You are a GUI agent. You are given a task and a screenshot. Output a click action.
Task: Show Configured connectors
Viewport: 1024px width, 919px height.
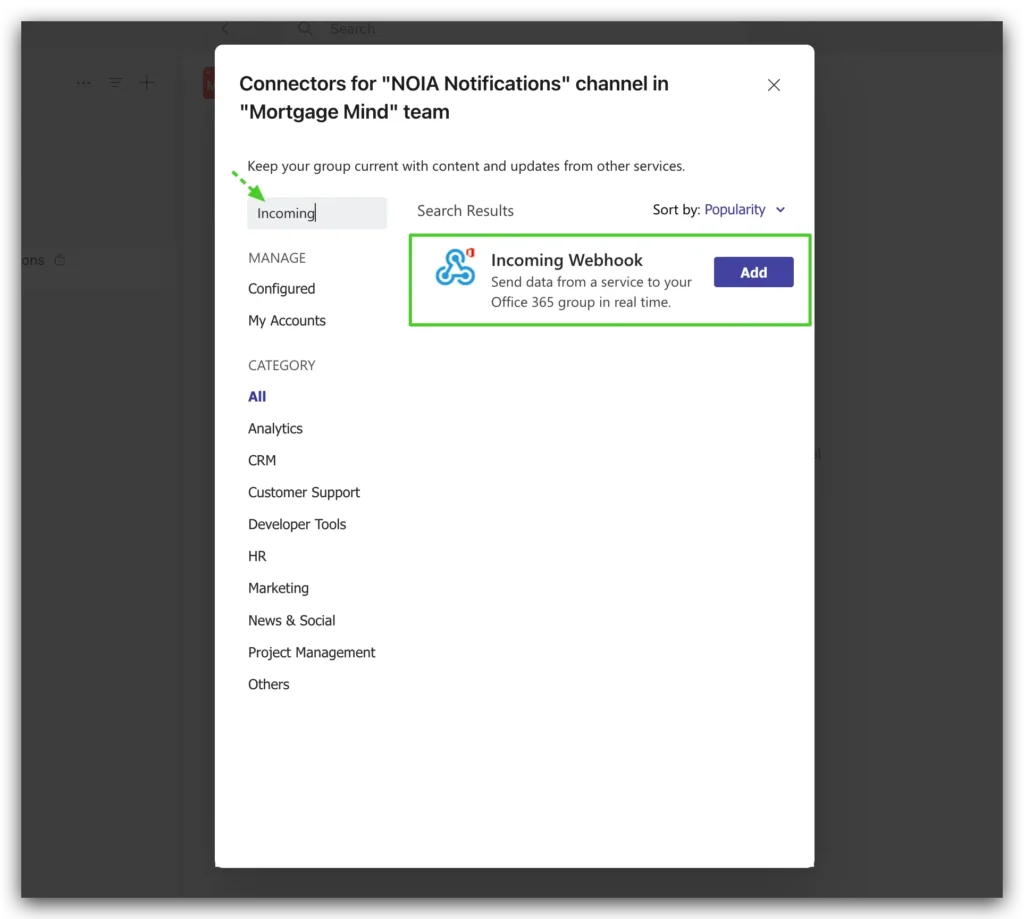[281, 289]
